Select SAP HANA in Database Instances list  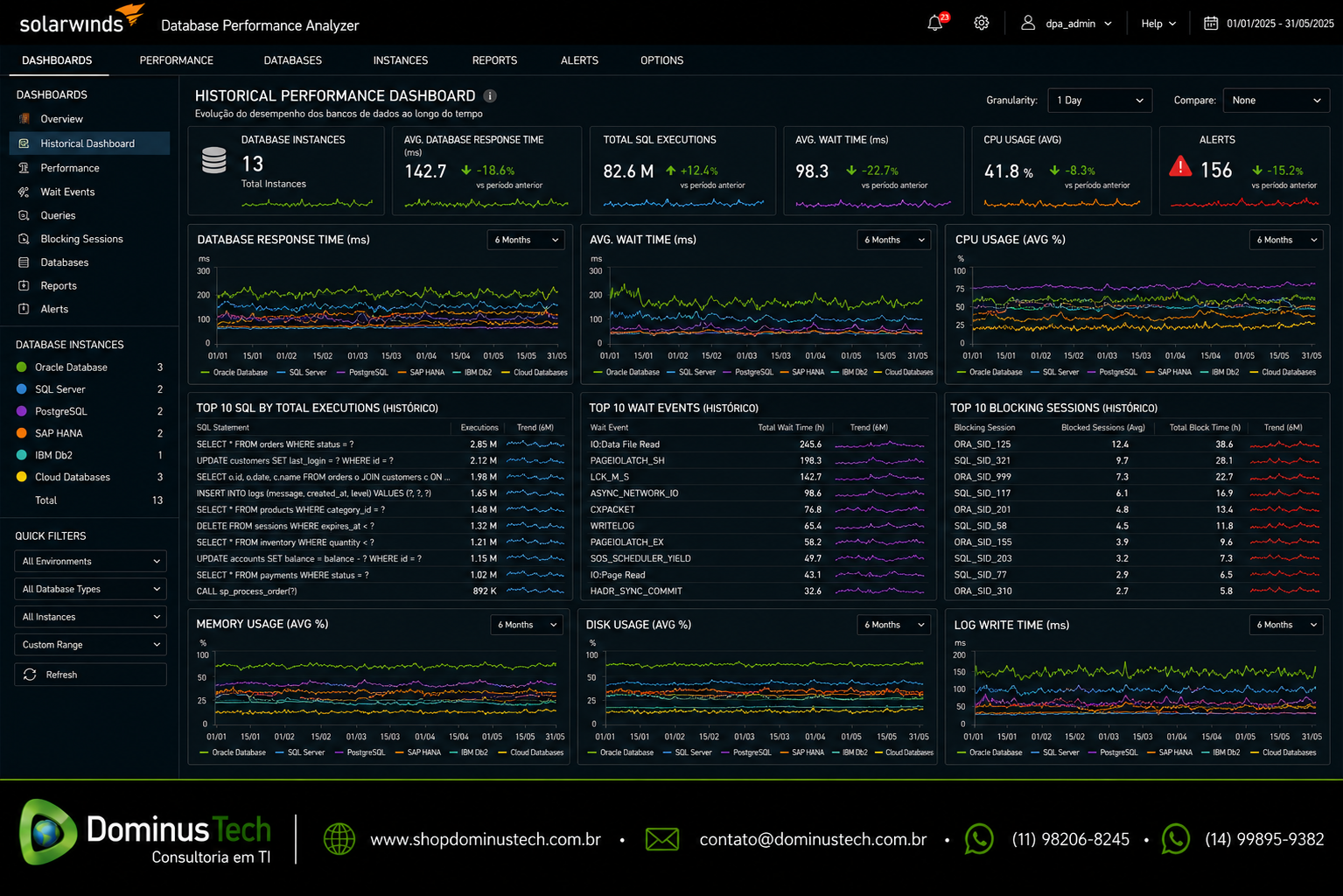90,433
